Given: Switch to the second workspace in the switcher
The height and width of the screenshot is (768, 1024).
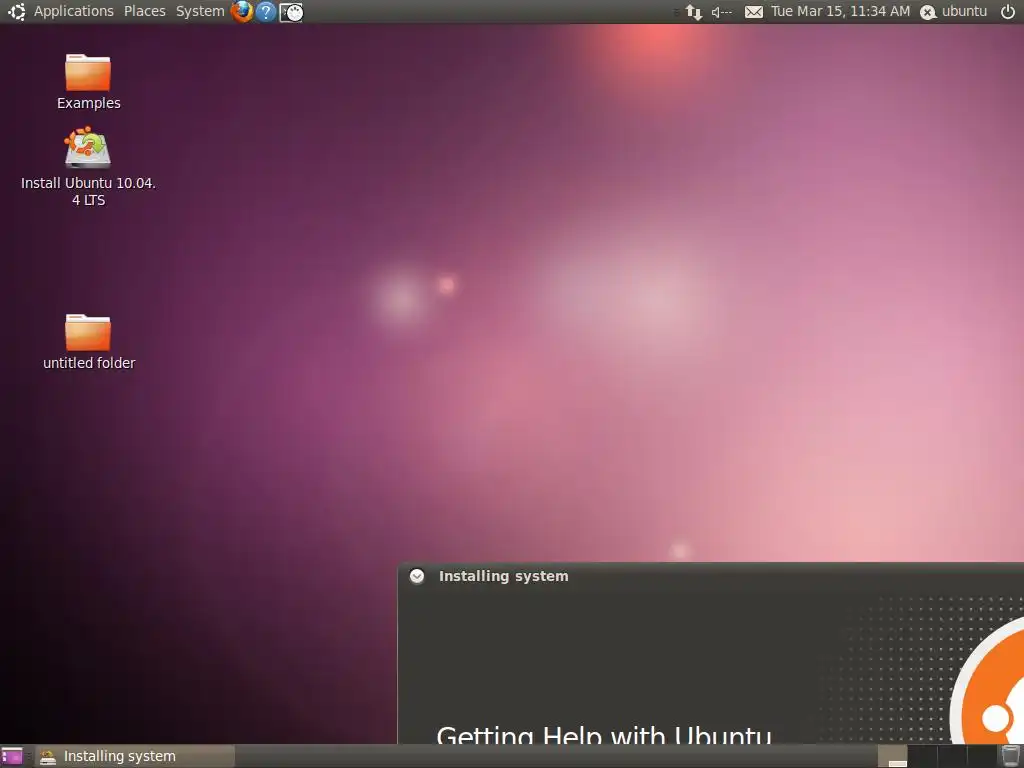Looking at the screenshot, I should point(922,756).
